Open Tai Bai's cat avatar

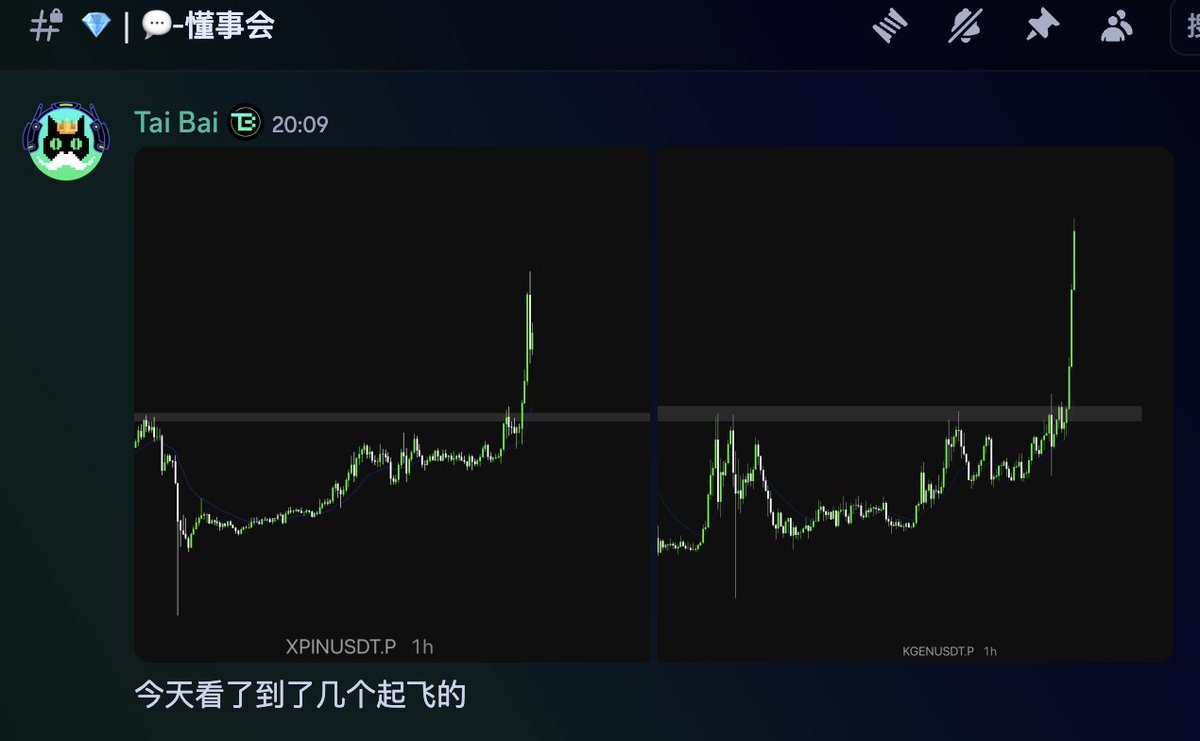click(66, 140)
